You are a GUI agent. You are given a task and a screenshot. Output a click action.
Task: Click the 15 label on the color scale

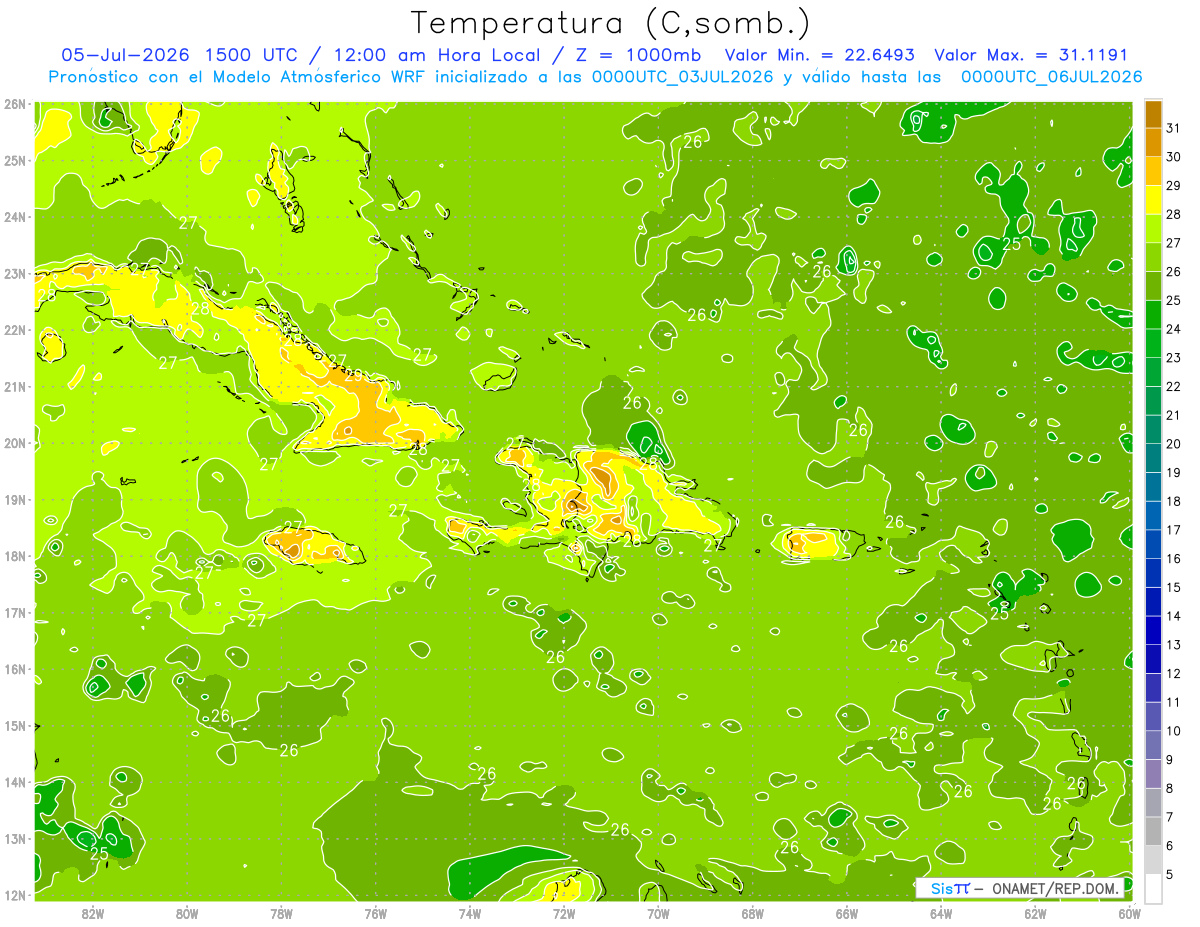point(1174,587)
